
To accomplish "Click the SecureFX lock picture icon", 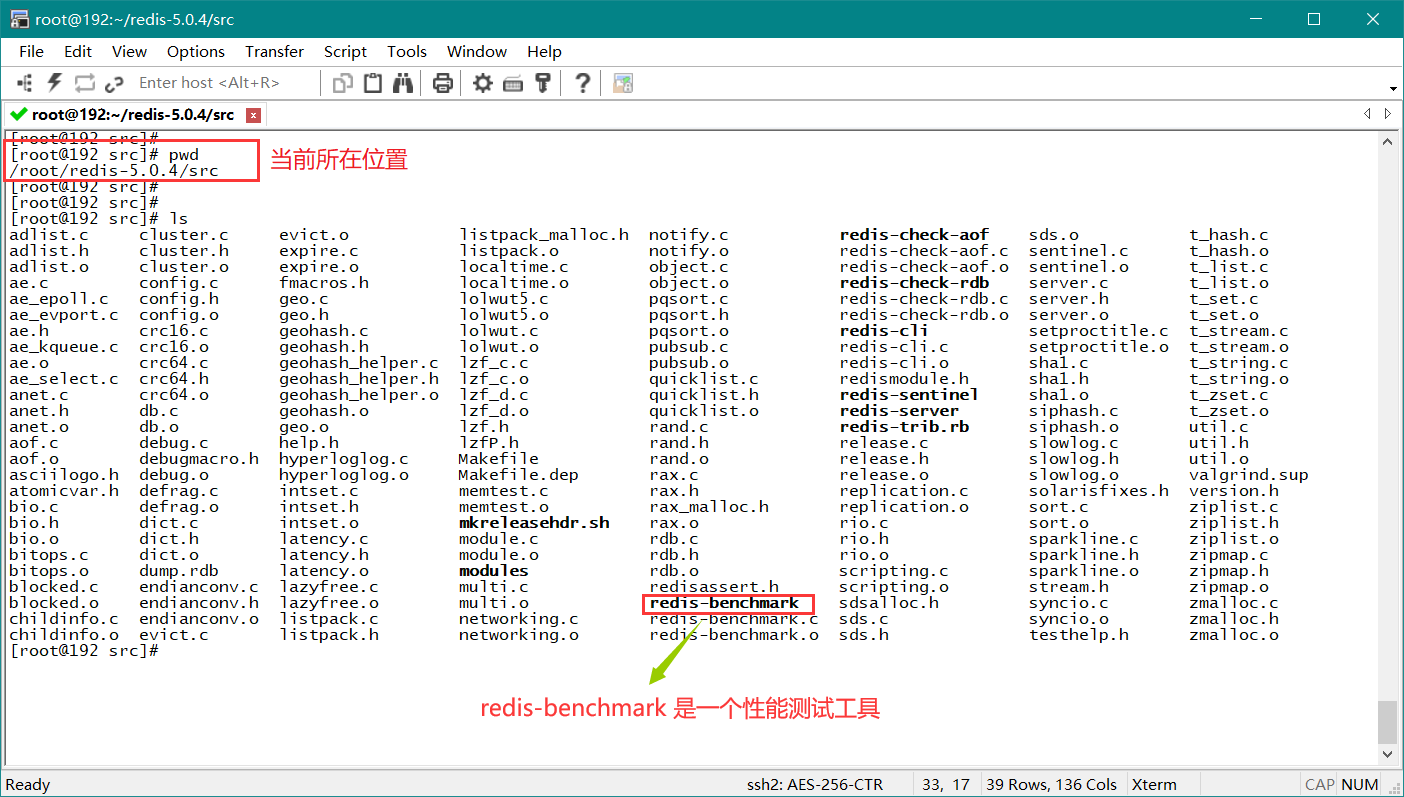I will 623,83.
